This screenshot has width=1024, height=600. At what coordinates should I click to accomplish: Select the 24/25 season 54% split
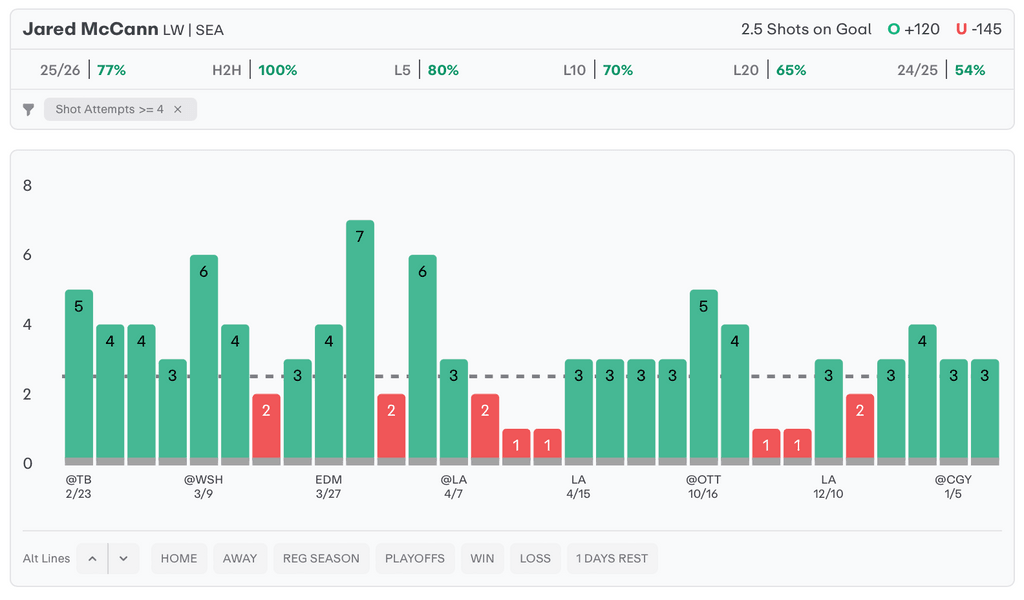click(x=941, y=70)
